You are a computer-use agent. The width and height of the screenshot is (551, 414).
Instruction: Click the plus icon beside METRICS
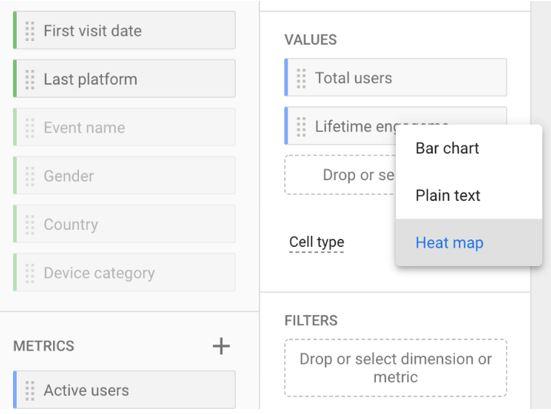221,346
